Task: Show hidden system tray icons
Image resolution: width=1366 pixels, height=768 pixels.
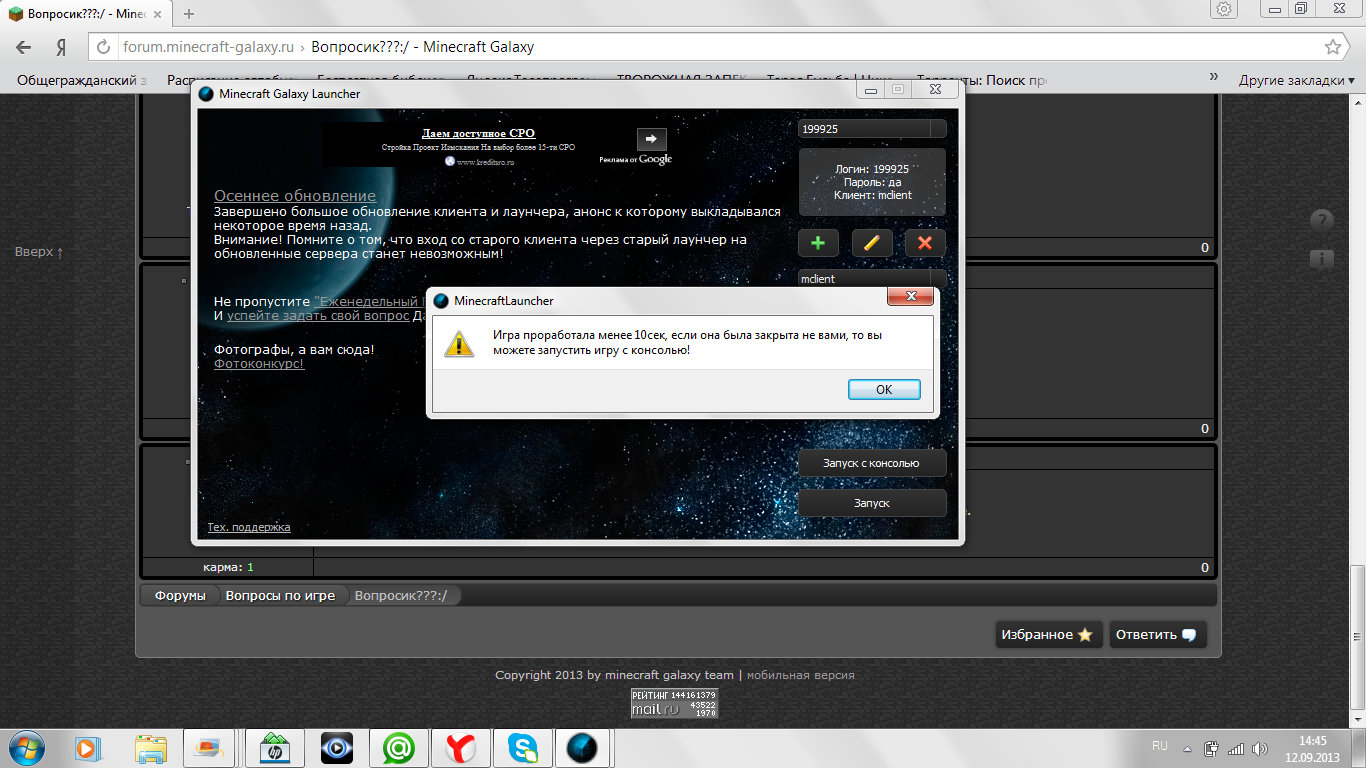Action: (1187, 748)
